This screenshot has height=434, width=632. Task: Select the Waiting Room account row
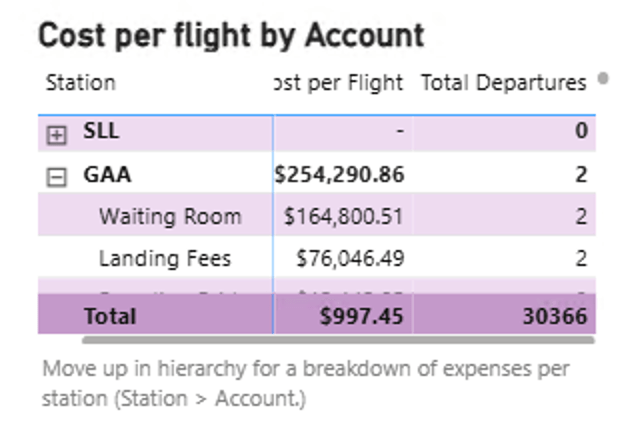pyautogui.click(x=169, y=217)
